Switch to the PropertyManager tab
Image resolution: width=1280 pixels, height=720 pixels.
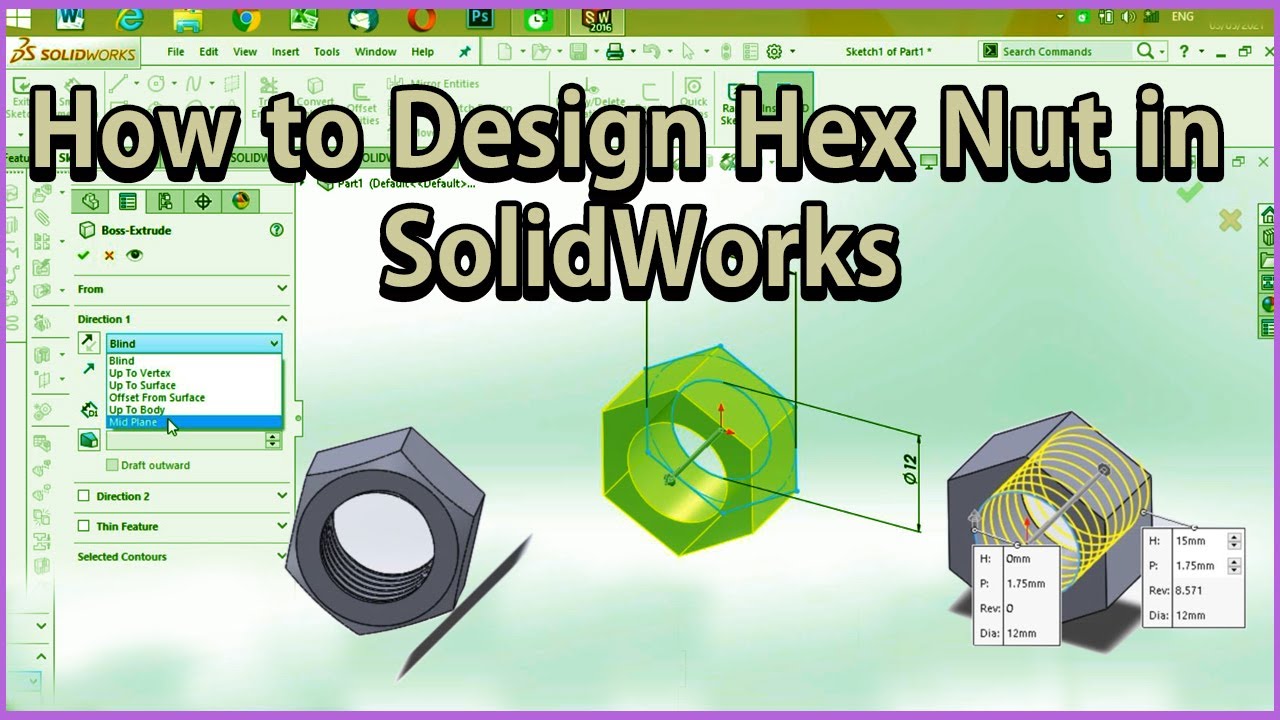pyautogui.click(x=127, y=201)
